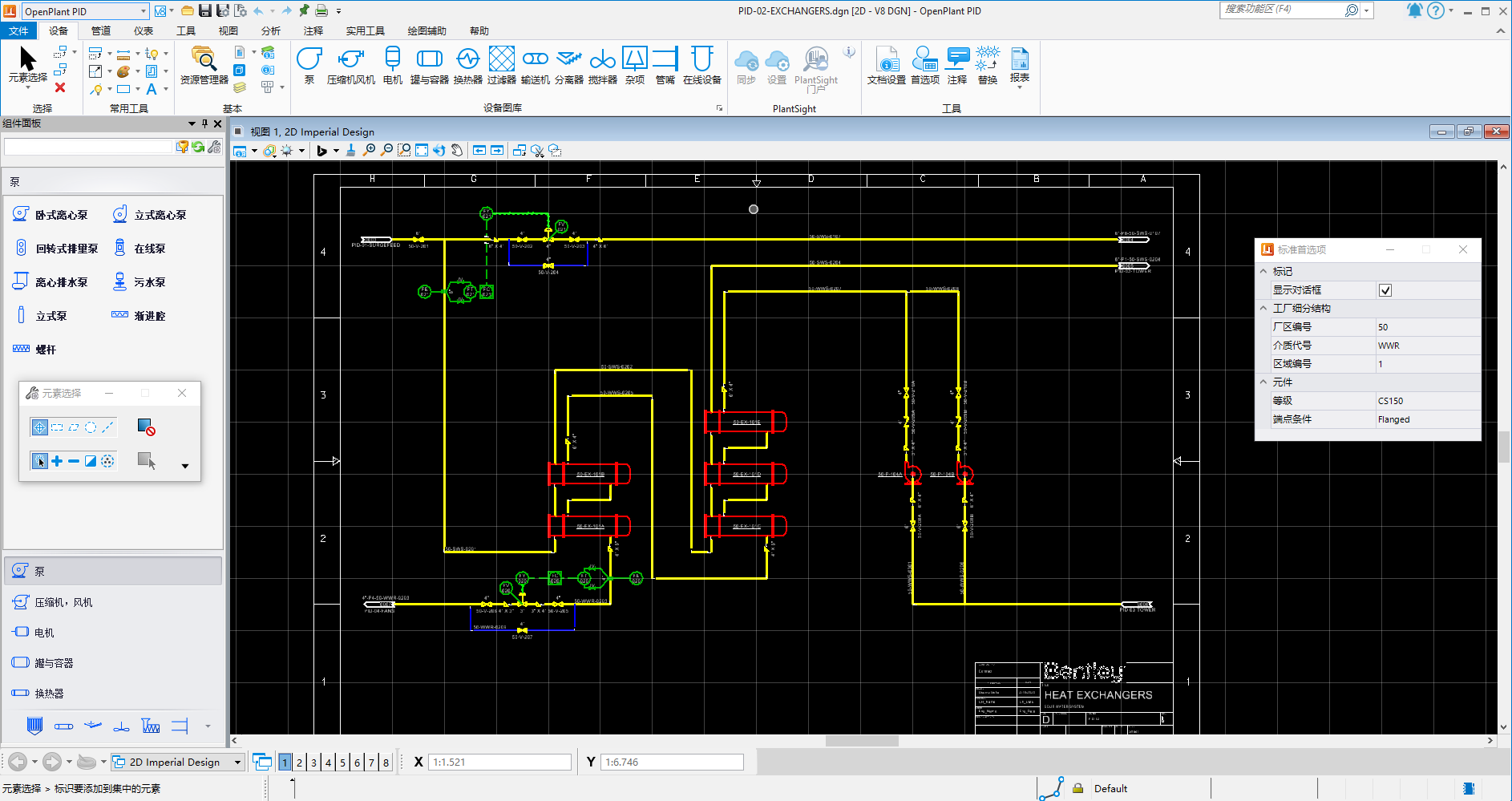Screen dimensions: 1512x801
Task: Switch to sheet tab 3 at the bottom
Action: point(313,762)
